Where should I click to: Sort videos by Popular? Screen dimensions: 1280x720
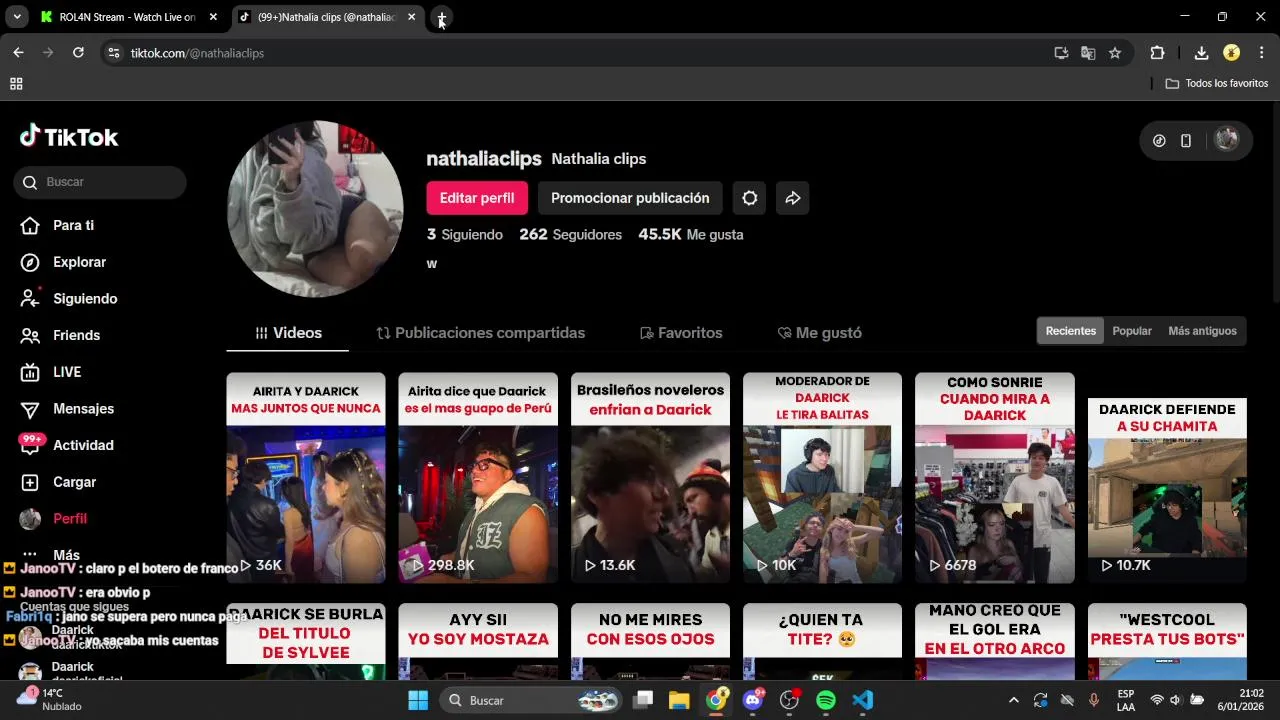click(1132, 331)
